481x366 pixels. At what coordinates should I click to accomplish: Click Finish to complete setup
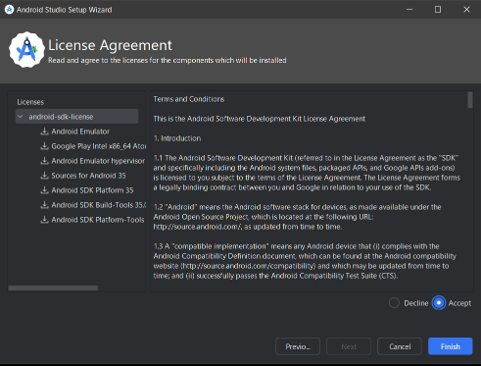[x=450, y=346]
